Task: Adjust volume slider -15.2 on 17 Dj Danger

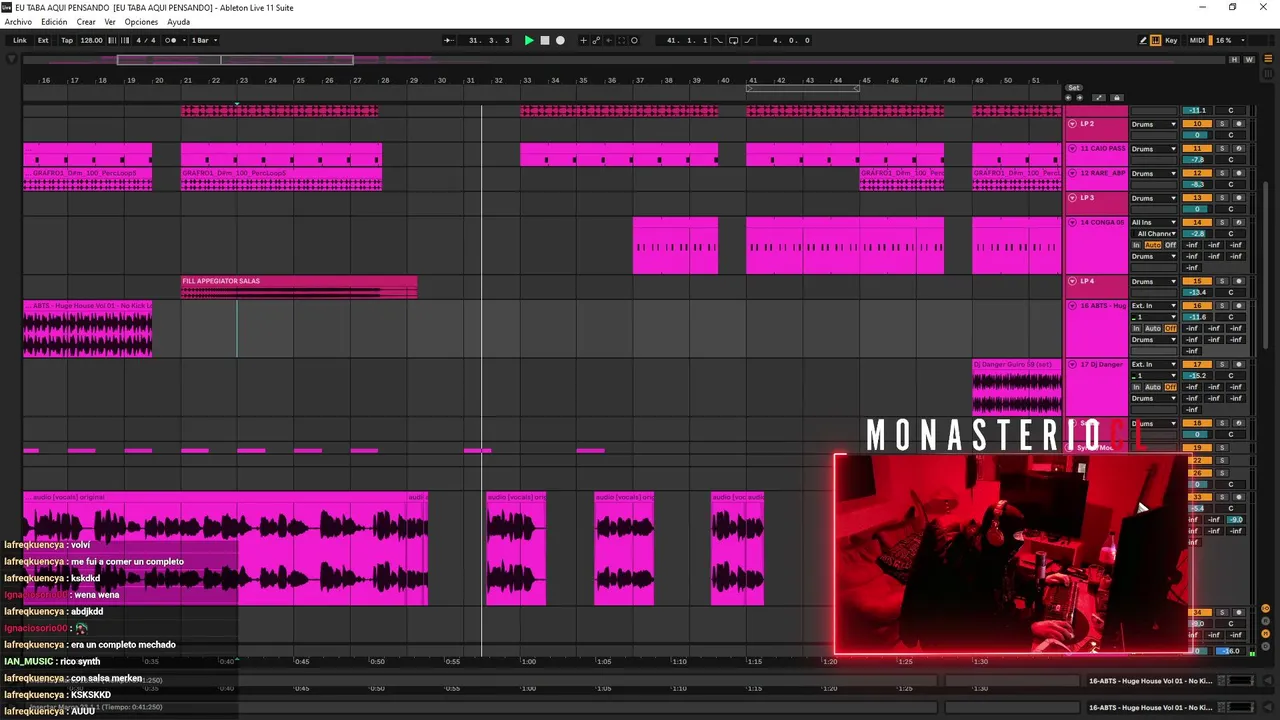Action: click(x=1197, y=376)
